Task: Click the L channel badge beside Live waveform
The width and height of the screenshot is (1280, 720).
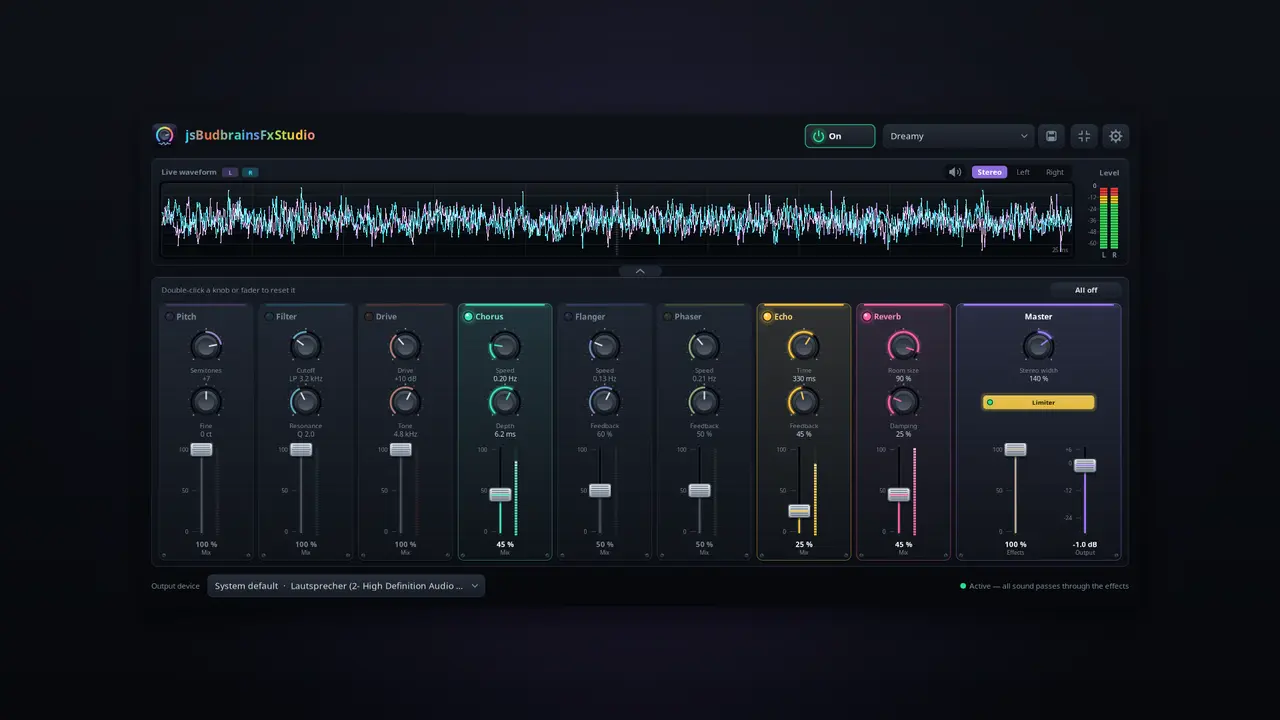Action: pos(230,172)
